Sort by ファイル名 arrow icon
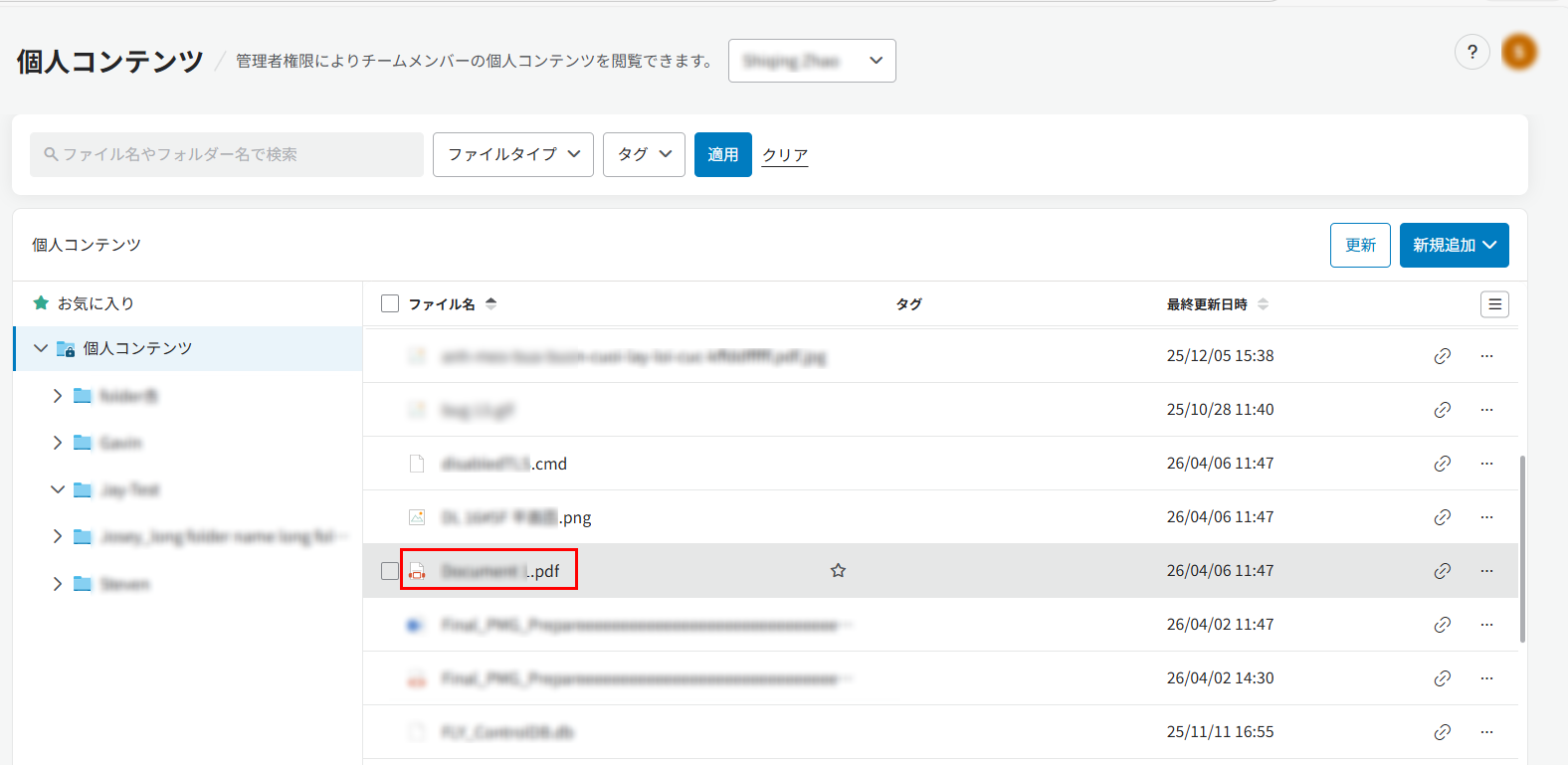 [x=491, y=304]
